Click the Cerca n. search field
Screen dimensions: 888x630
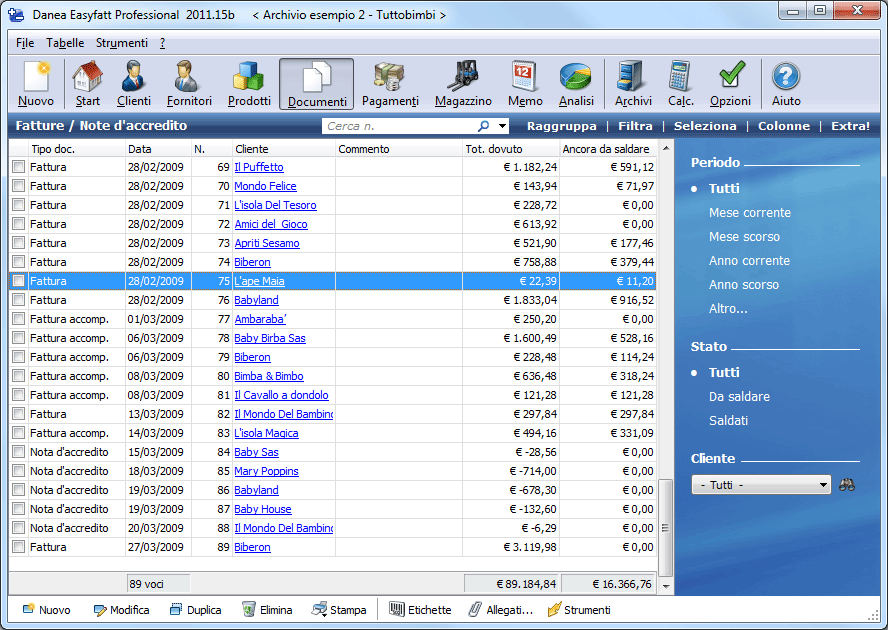(x=399, y=126)
